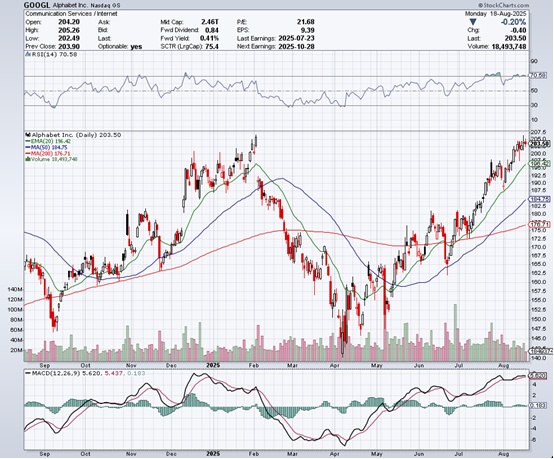Click the Volume legend bar icon
This screenshot has height=459, width=554.
pyautogui.click(x=27, y=159)
